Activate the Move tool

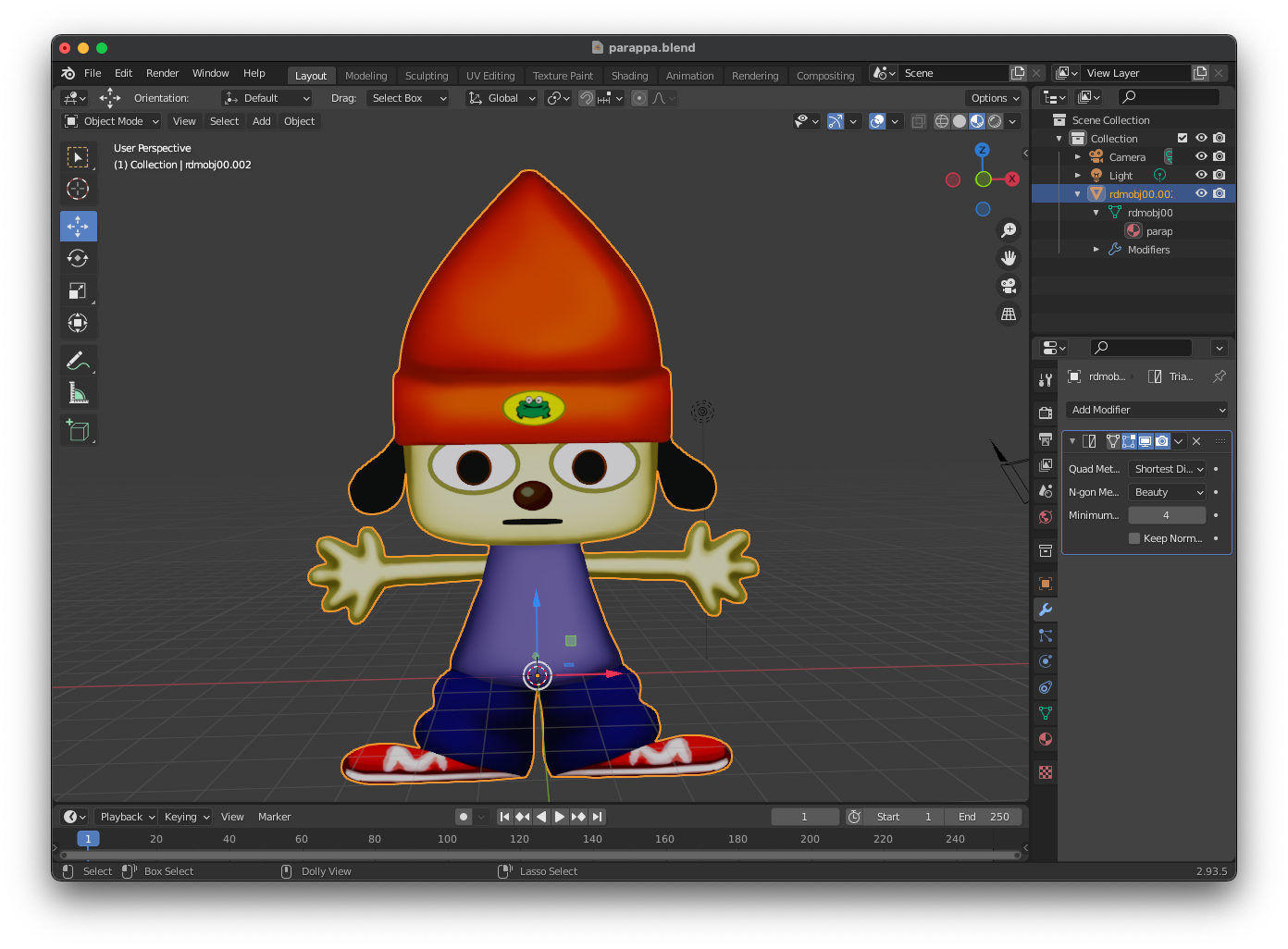pos(78,226)
